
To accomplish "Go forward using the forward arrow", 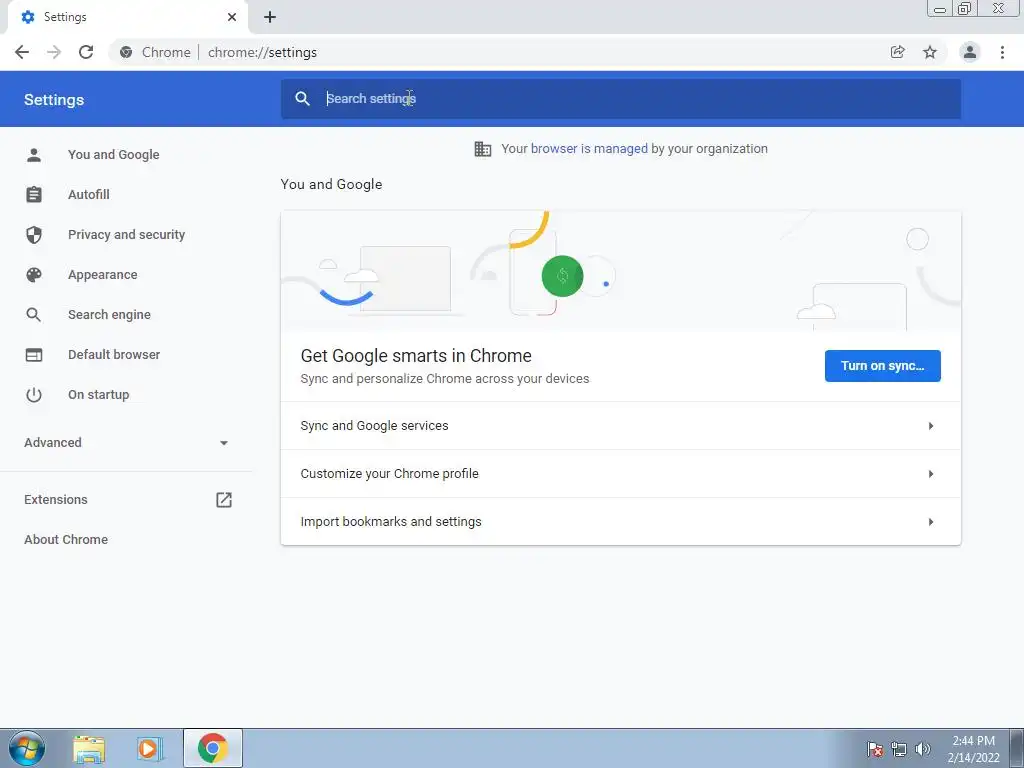I will coord(54,52).
